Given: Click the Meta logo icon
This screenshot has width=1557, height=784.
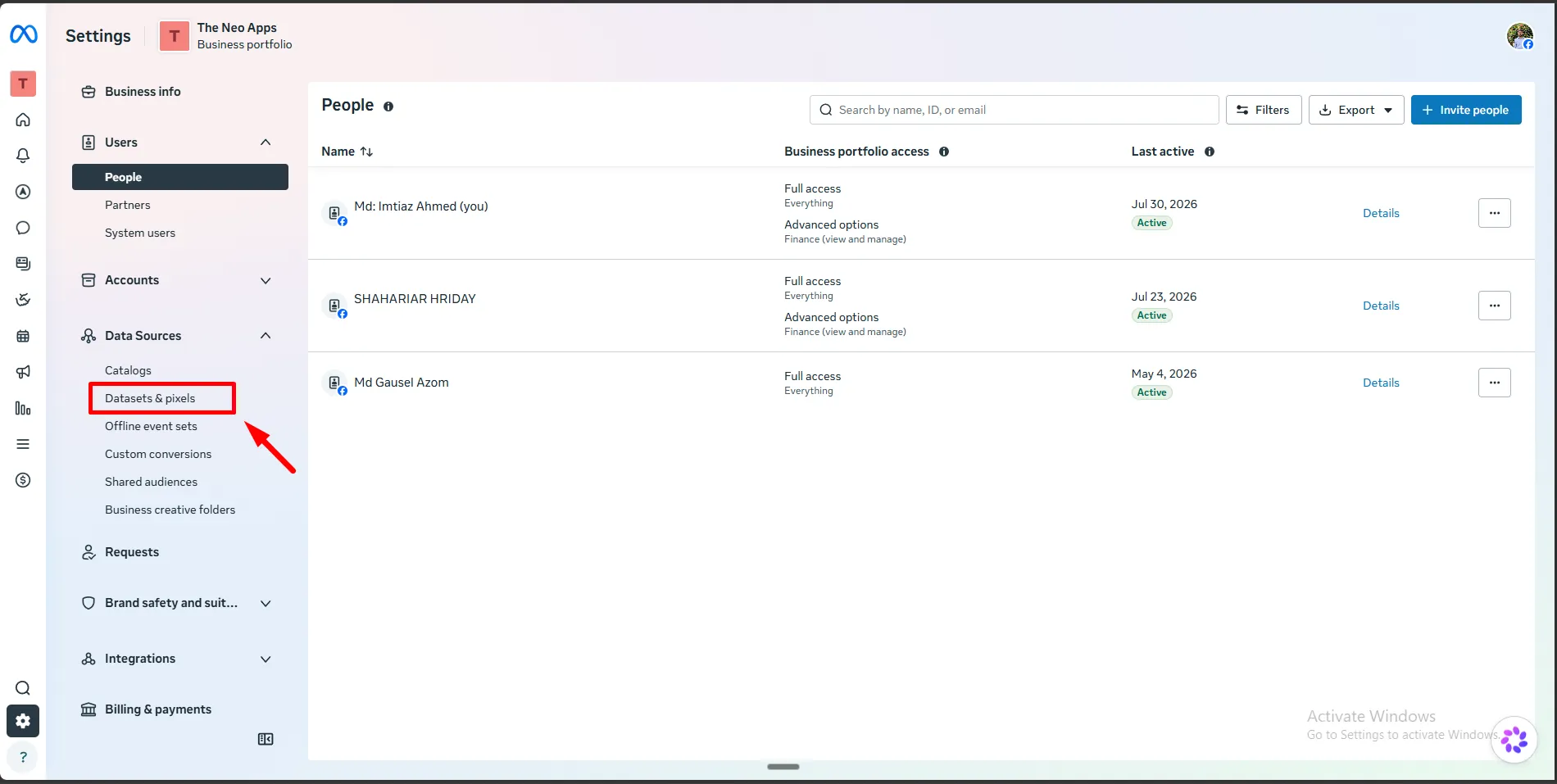Looking at the screenshot, I should [x=23, y=34].
